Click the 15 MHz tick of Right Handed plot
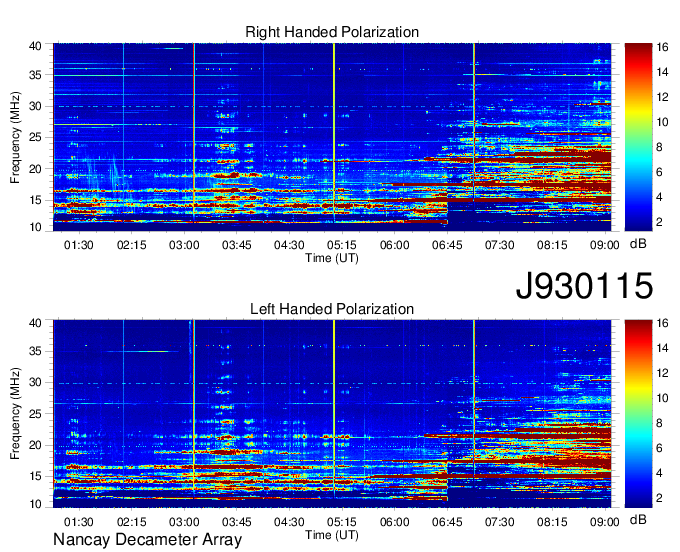 coord(36,200)
